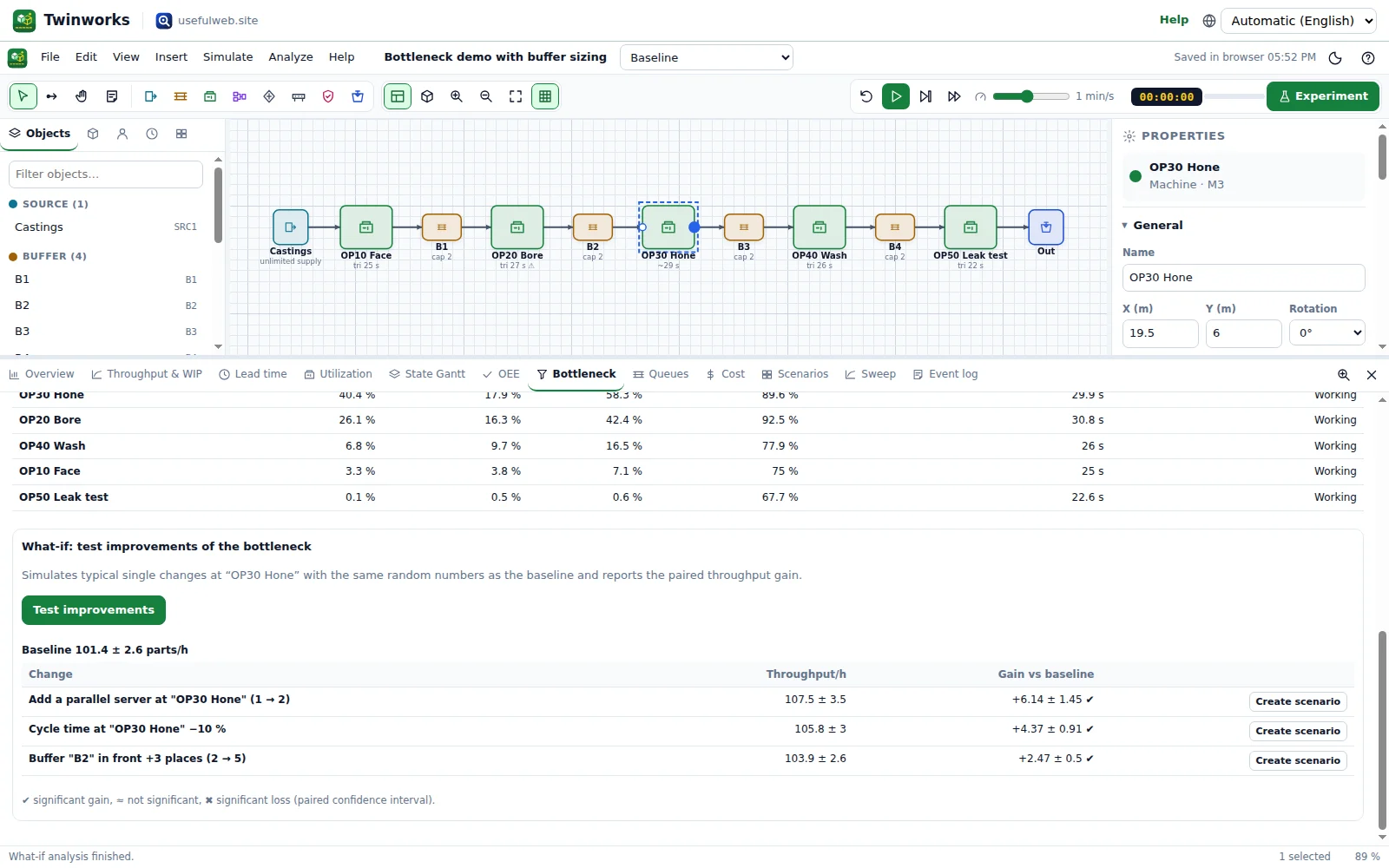Click the Test improvements button
1389x868 pixels.
[x=94, y=610]
